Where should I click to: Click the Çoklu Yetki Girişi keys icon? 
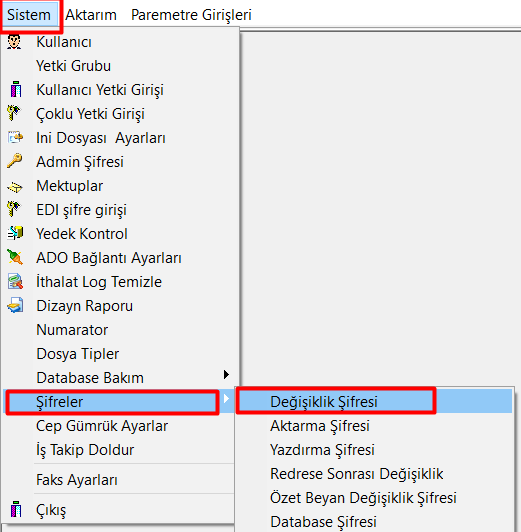(x=14, y=113)
